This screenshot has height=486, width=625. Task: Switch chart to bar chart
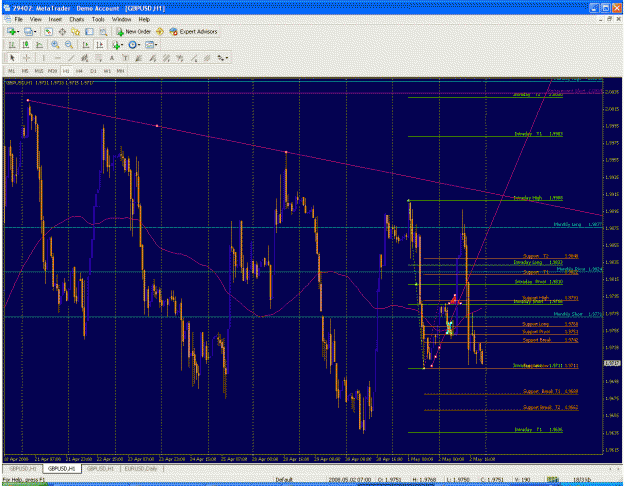point(12,45)
